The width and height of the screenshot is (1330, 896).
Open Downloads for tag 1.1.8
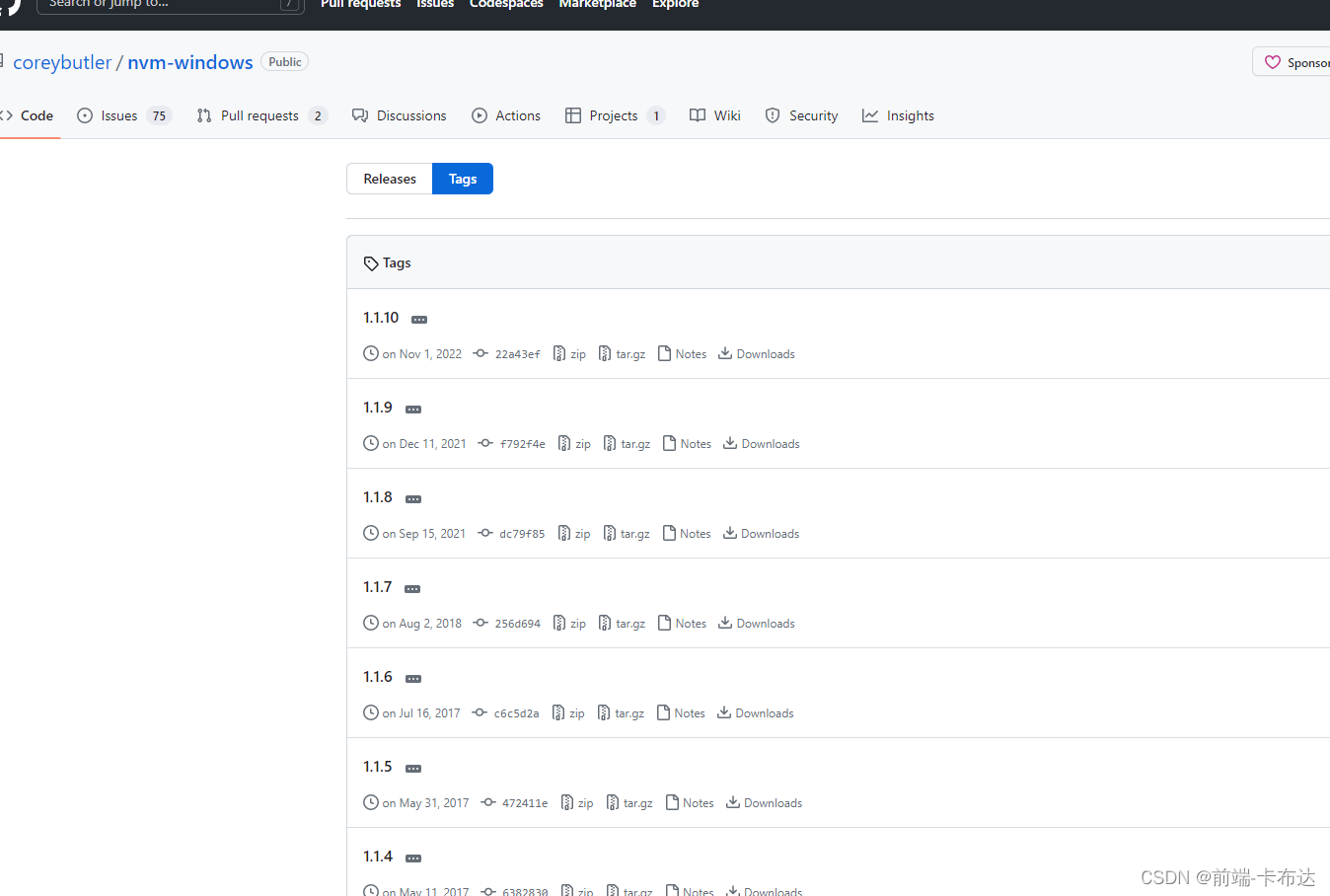click(761, 534)
